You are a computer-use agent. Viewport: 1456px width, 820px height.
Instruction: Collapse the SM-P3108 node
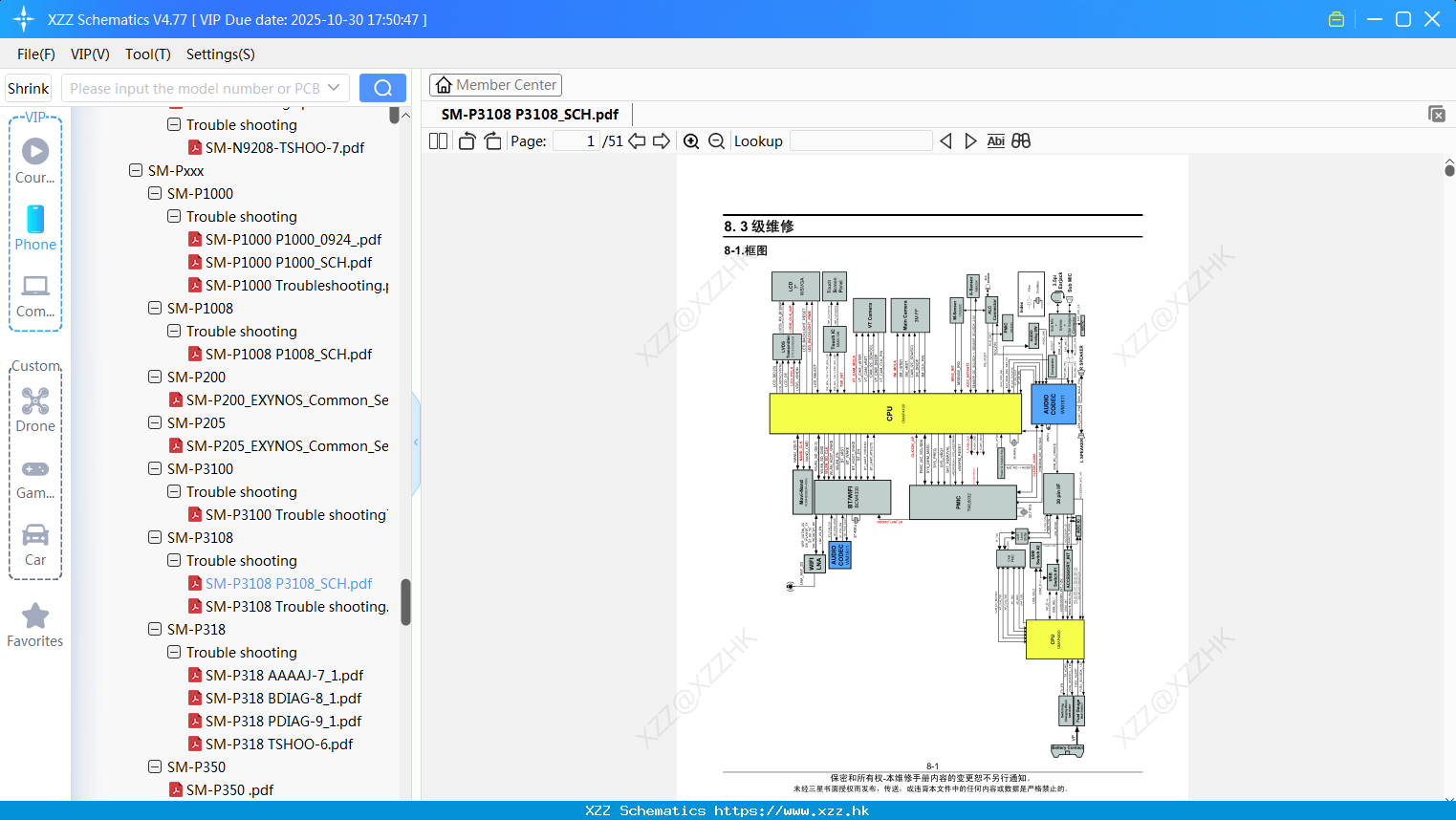[x=155, y=537]
